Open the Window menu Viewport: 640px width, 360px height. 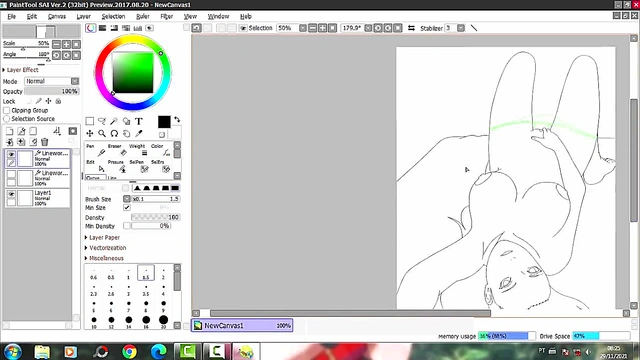point(218,16)
